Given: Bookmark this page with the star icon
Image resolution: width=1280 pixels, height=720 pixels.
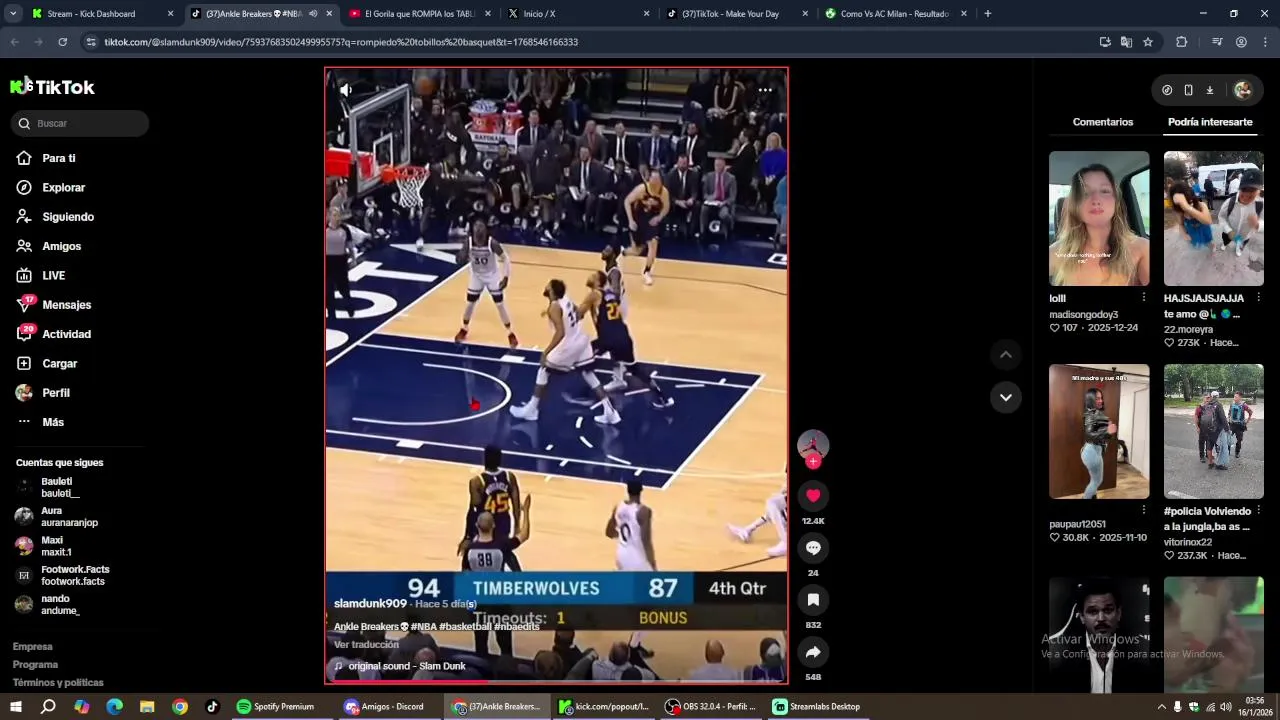Looking at the screenshot, I should pos(1148,42).
